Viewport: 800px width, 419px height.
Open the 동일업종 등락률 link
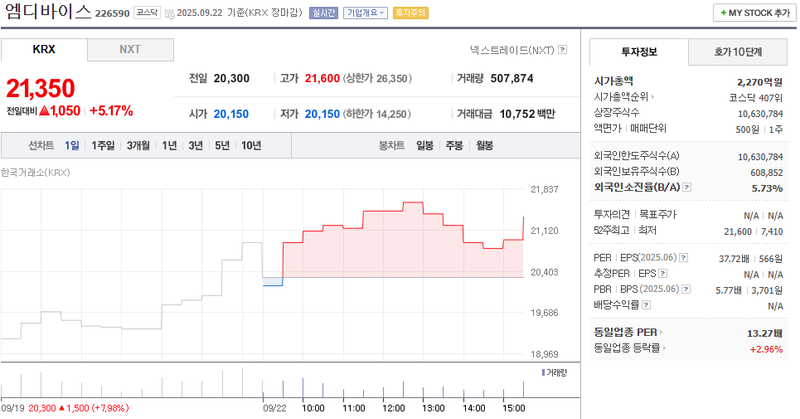630,348
